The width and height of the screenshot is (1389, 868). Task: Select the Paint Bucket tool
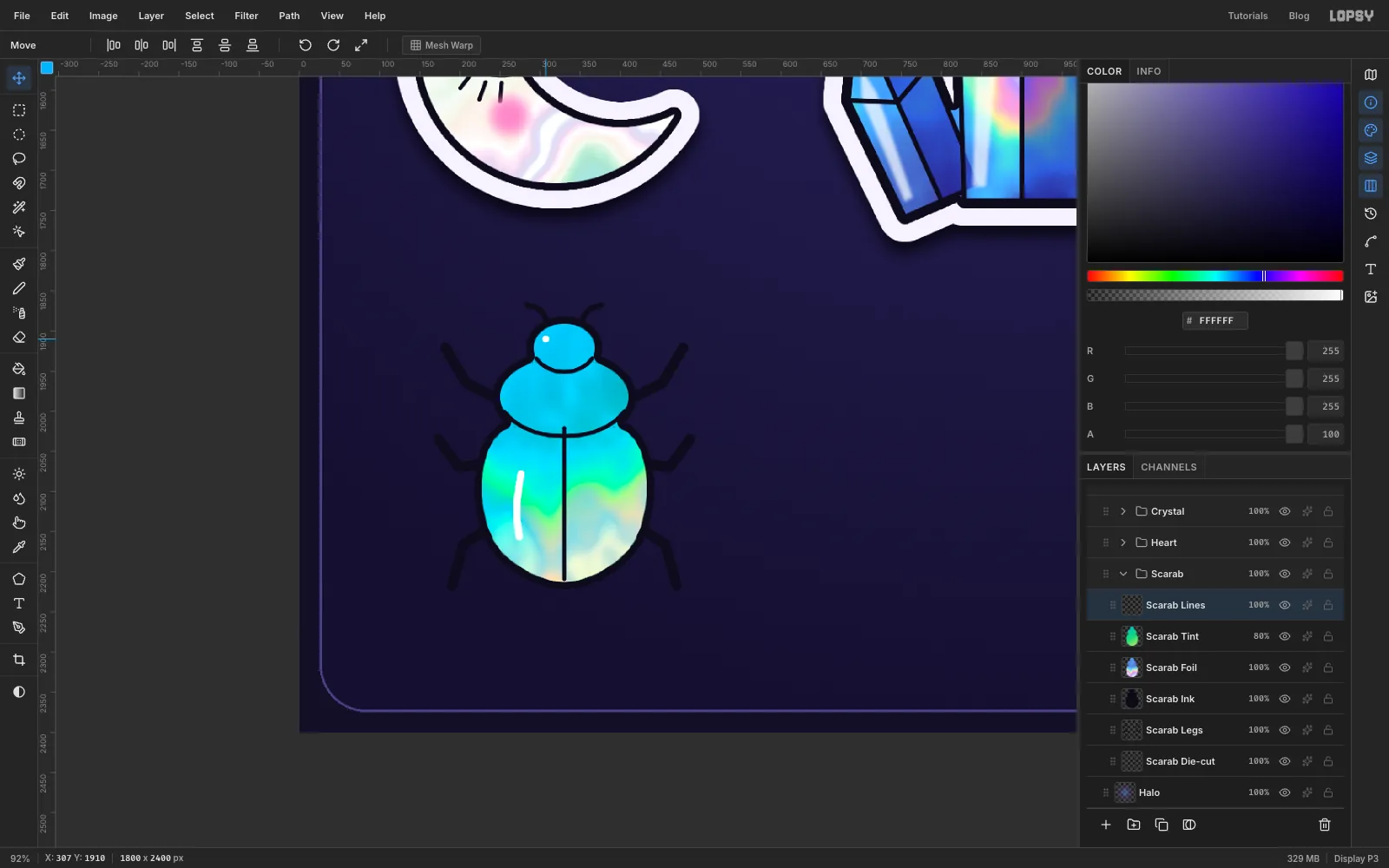(x=19, y=369)
